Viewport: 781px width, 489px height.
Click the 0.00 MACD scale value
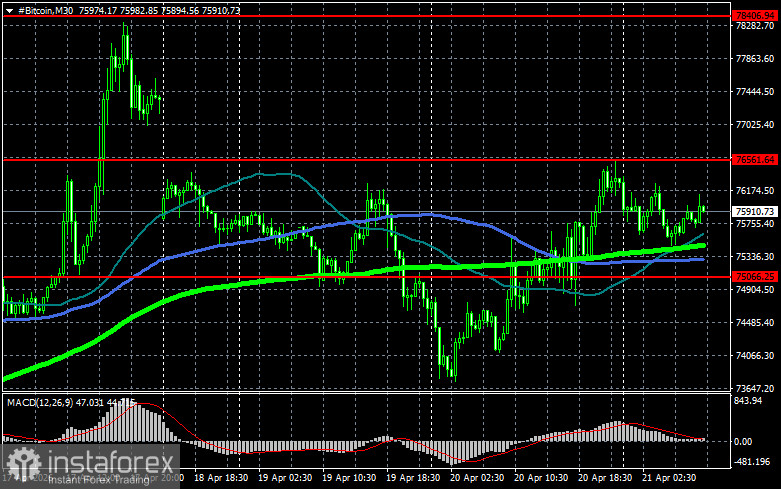click(x=743, y=442)
